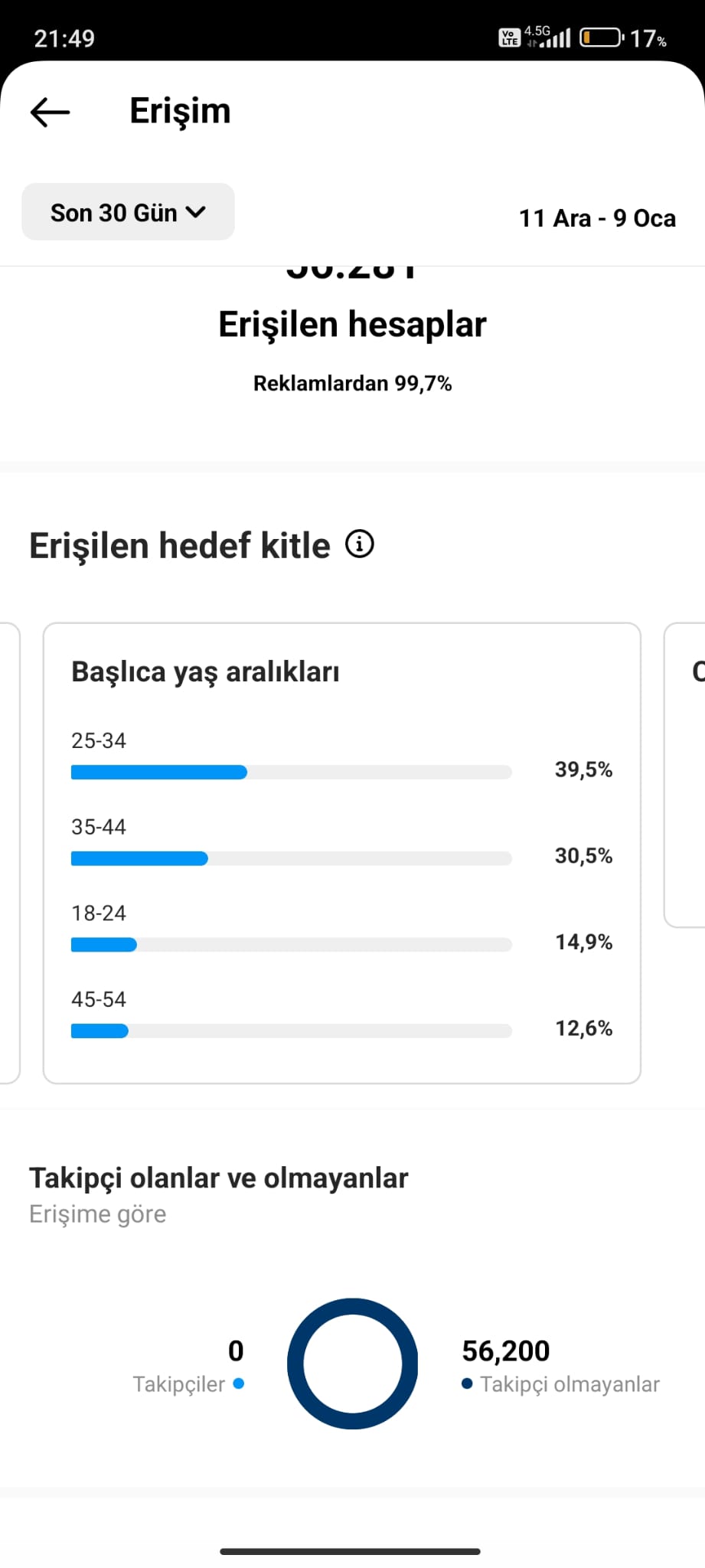Image resolution: width=705 pixels, height=1568 pixels.
Task: Tap the 35-44 age range bar
Action: (291, 858)
